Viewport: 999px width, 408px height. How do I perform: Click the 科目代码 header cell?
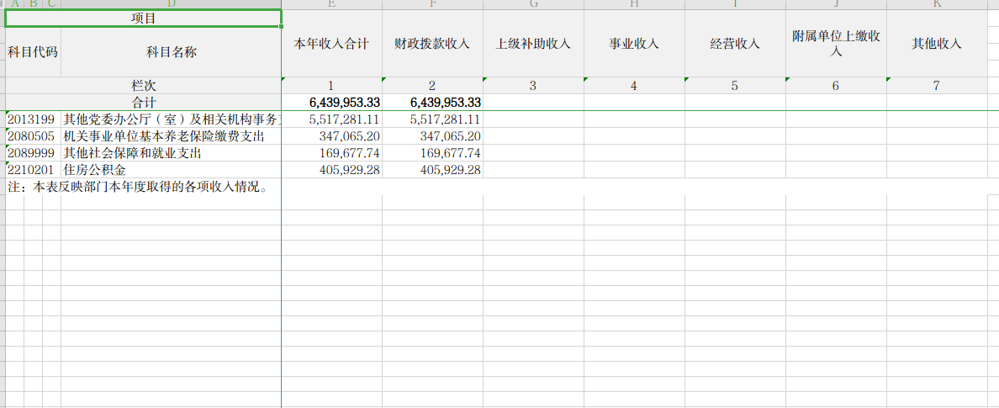[x=32, y=52]
